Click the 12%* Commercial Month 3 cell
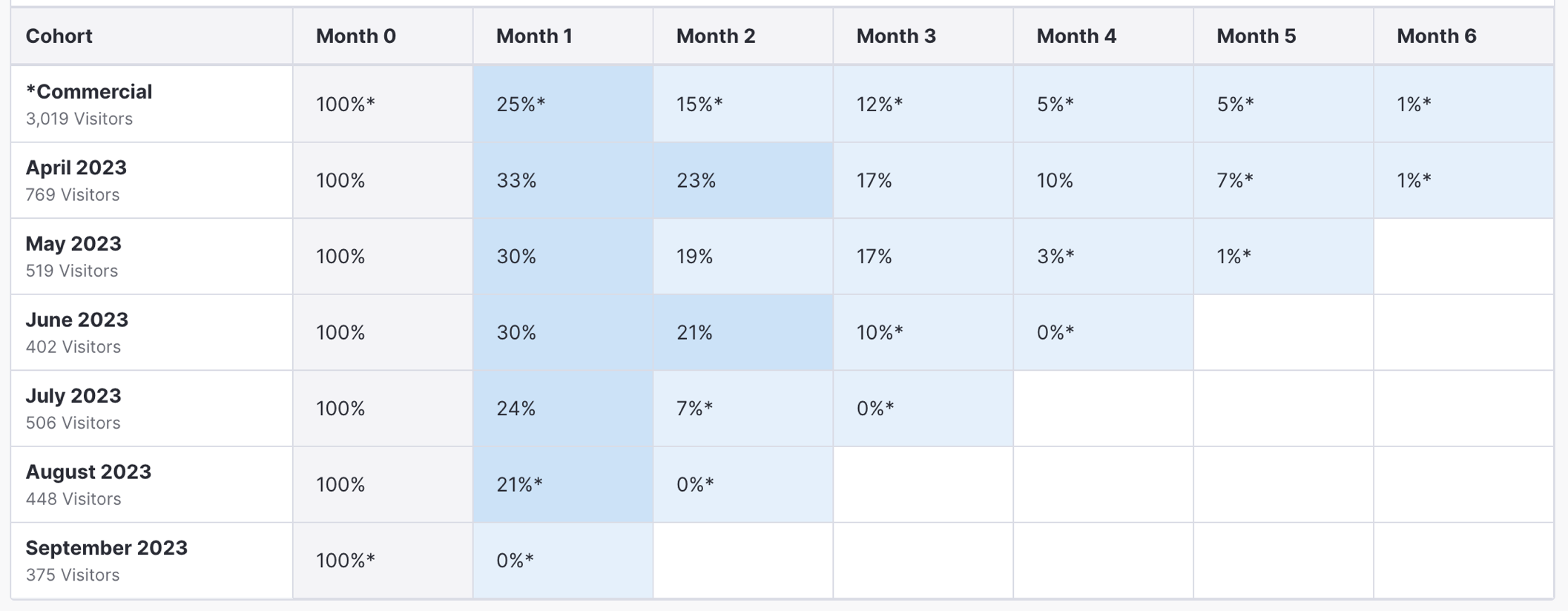Screen dimensions: 1568x611 click(x=923, y=104)
